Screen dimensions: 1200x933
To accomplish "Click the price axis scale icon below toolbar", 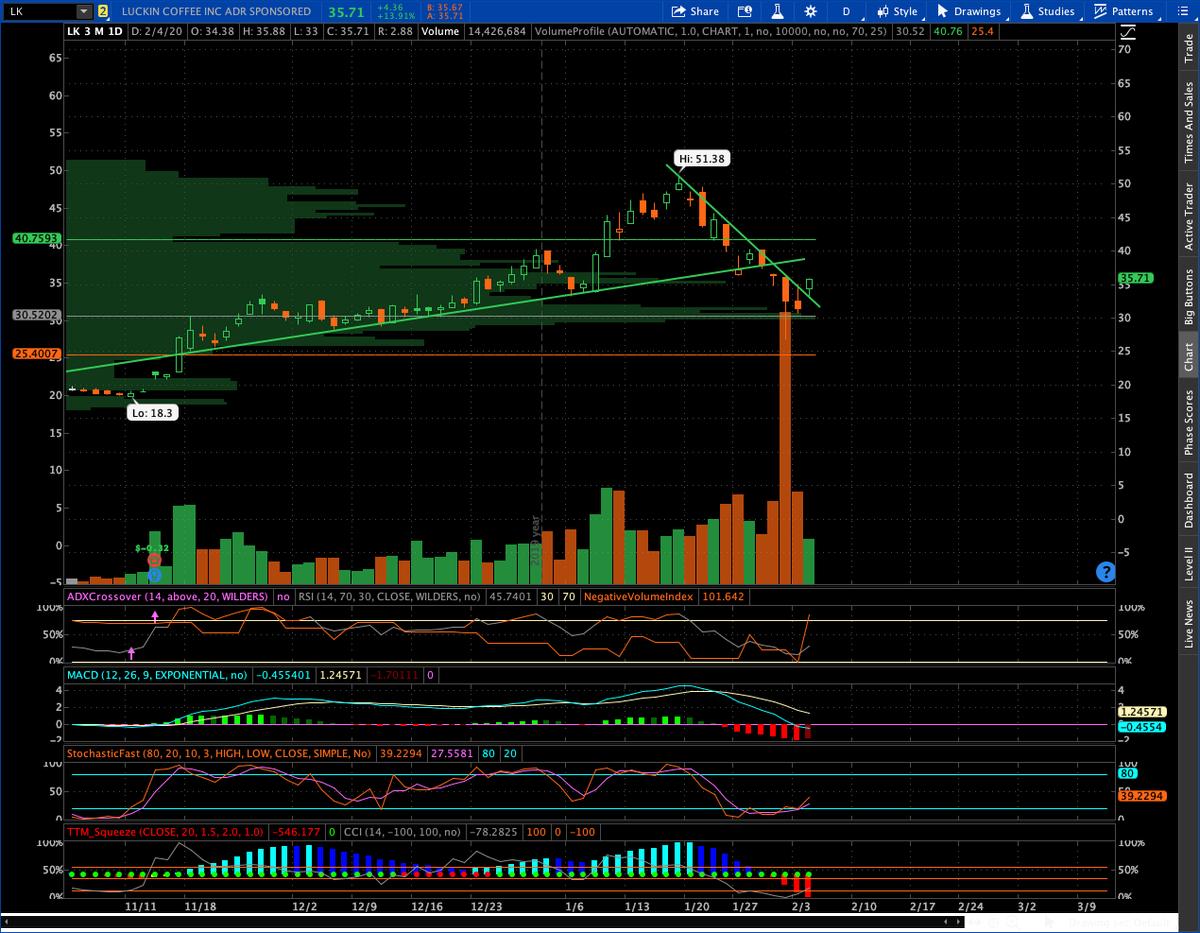I will point(1126,31).
